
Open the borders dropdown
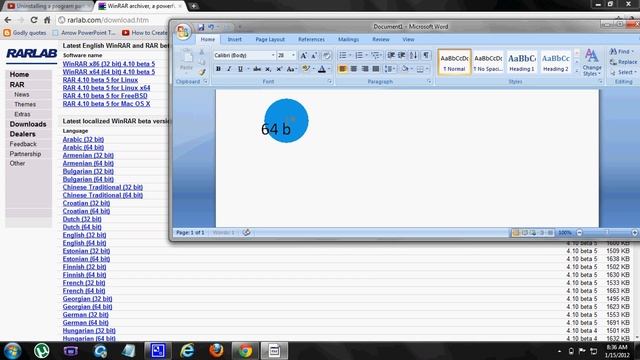[x=427, y=69]
